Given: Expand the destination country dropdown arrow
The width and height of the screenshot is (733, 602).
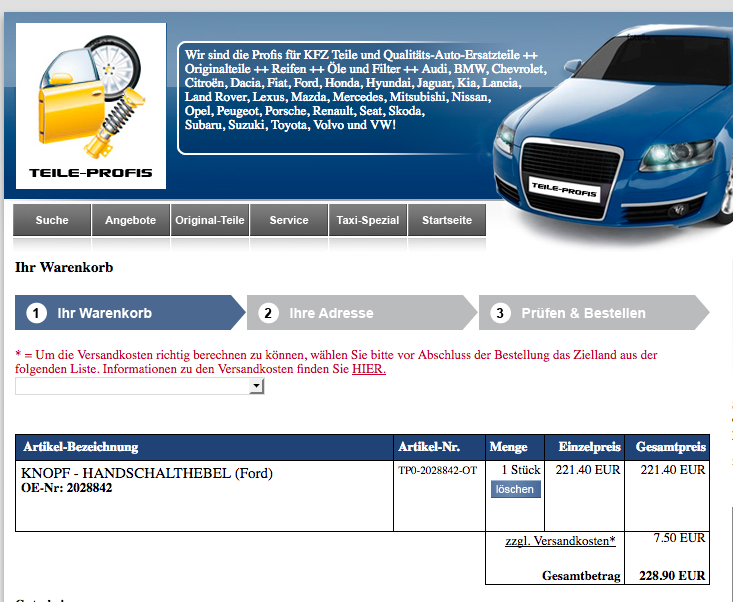Looking at the screenshot, I should pyautogui.click(x=257, y=387).
